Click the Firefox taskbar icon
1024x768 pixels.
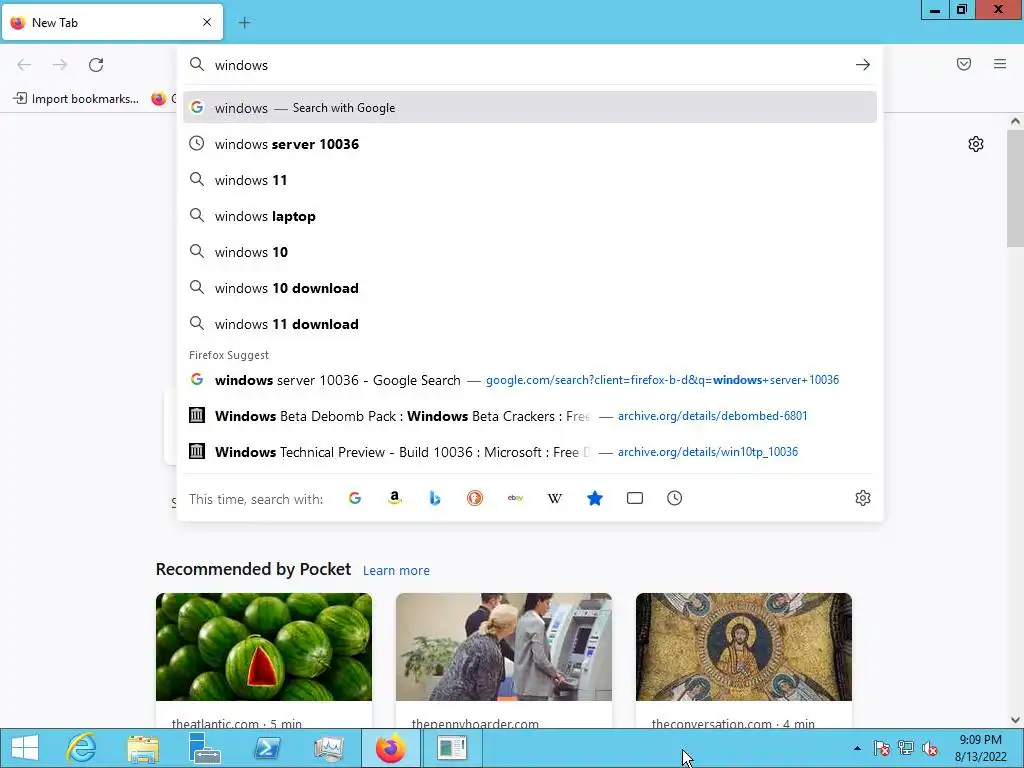point(391,748)
